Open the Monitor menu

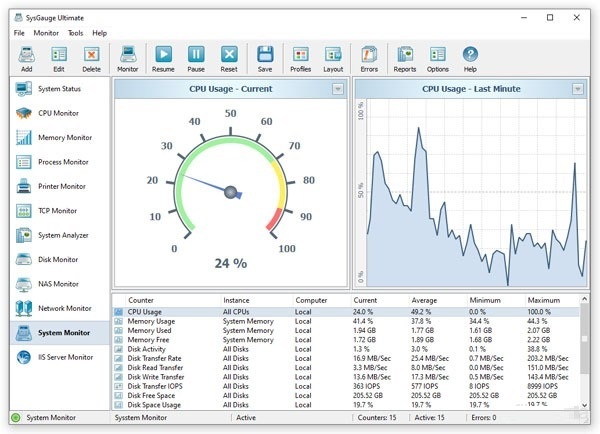pyautogui.click(x=46, y=33)
